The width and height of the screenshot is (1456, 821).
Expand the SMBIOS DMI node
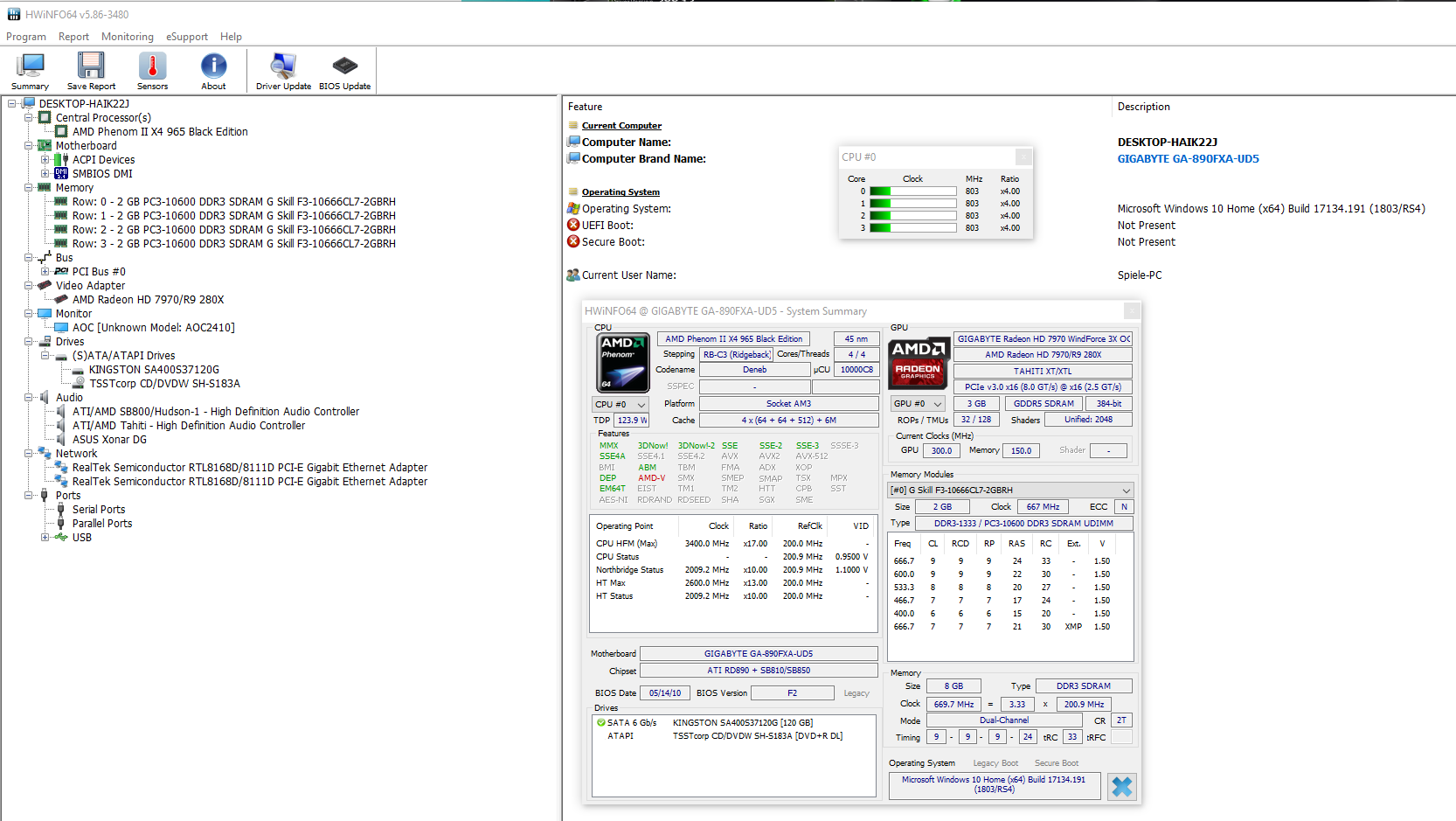coord(45,173)
